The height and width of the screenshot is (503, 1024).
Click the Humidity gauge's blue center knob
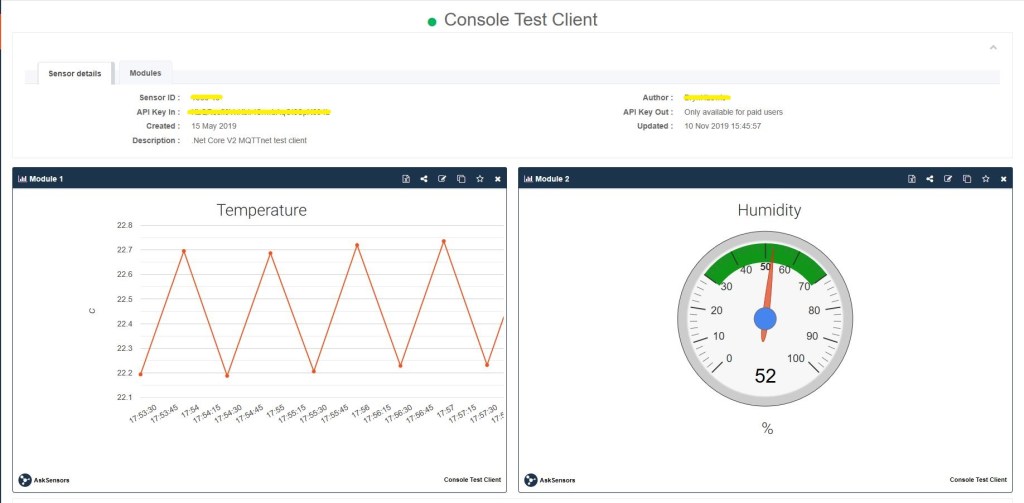pyautogui.click(x=765, y=318)
